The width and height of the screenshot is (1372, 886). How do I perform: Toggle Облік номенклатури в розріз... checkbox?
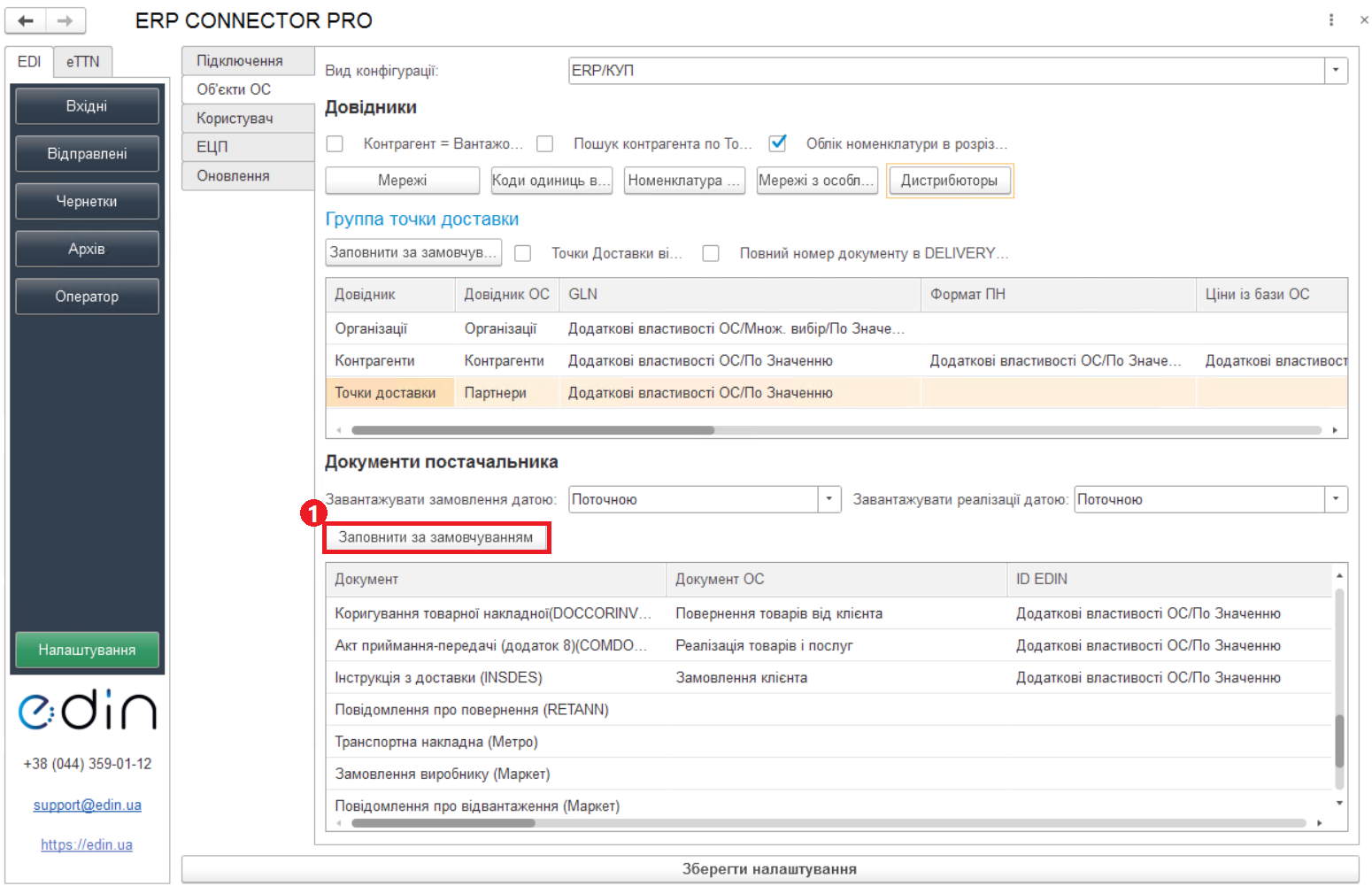(778, 143)
